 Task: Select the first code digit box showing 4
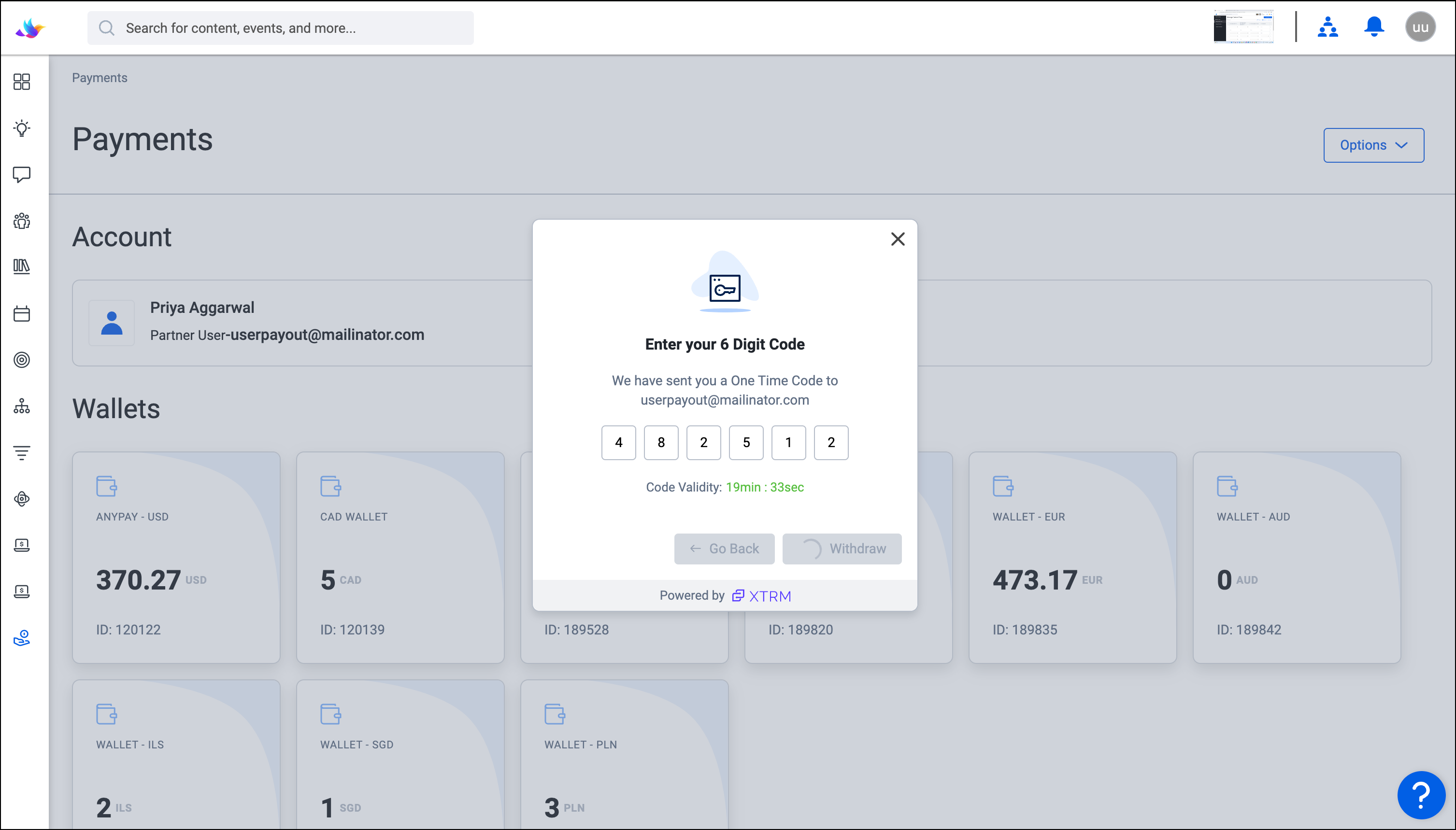(618, 442)
